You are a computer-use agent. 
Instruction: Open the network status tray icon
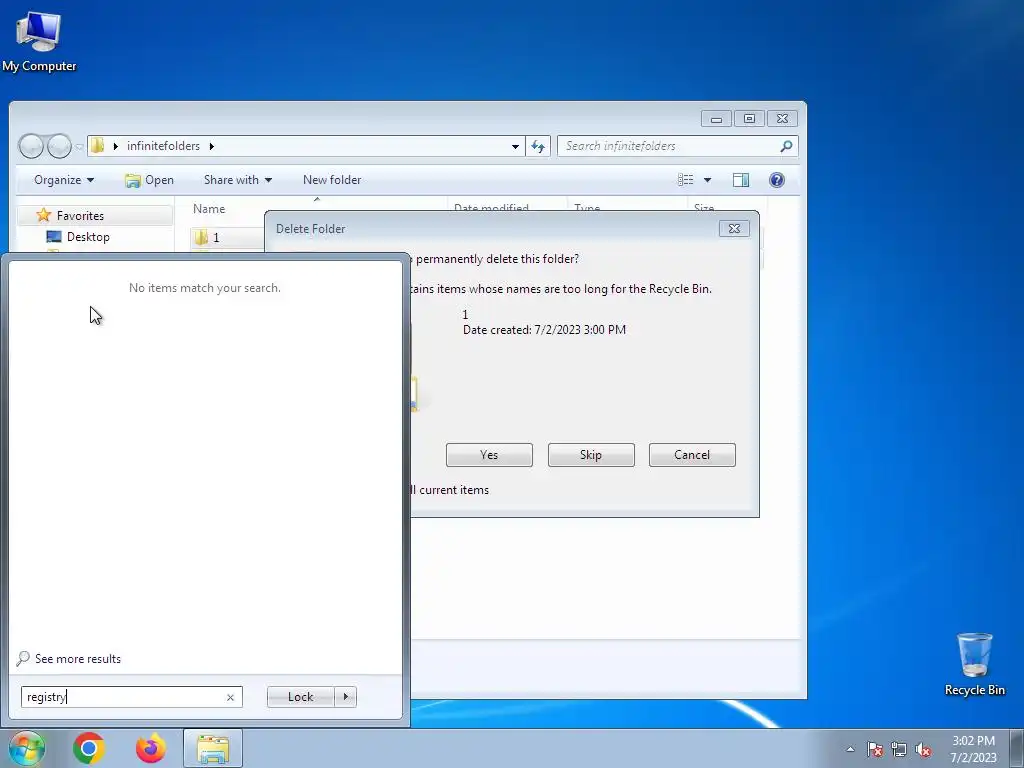point(899,750)
